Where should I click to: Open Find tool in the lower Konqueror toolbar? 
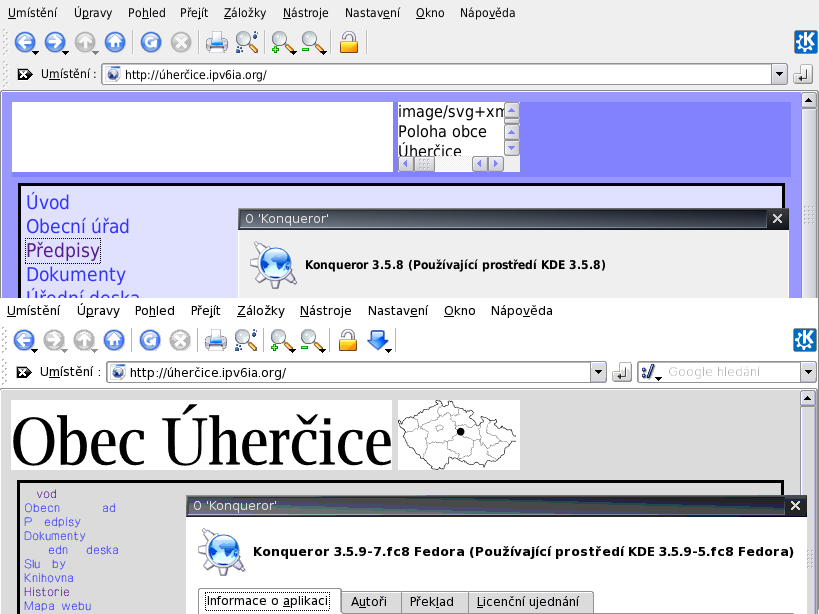(x=246, y=340)
